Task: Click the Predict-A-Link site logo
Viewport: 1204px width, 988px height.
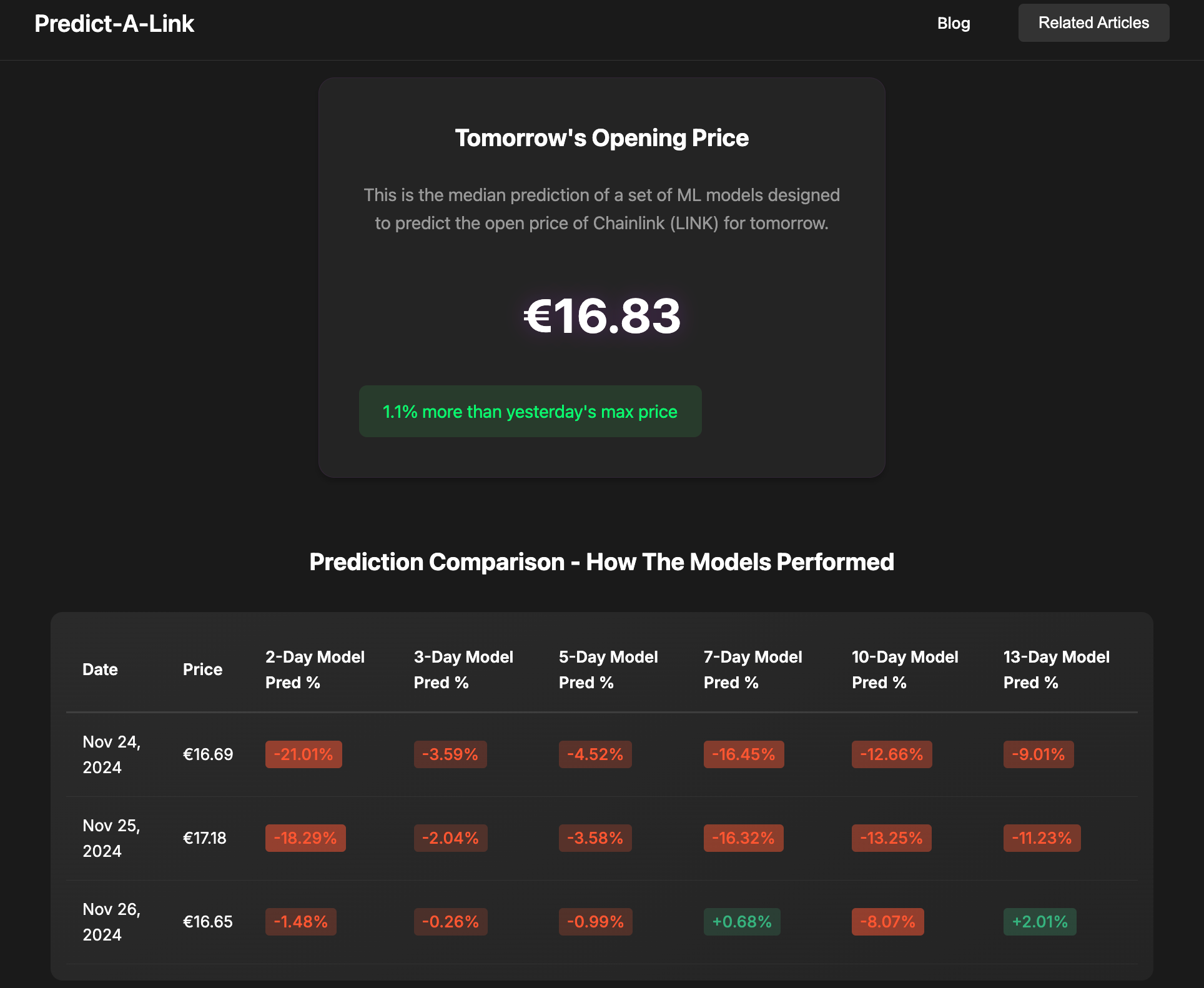Action: (x=114, y=24)
